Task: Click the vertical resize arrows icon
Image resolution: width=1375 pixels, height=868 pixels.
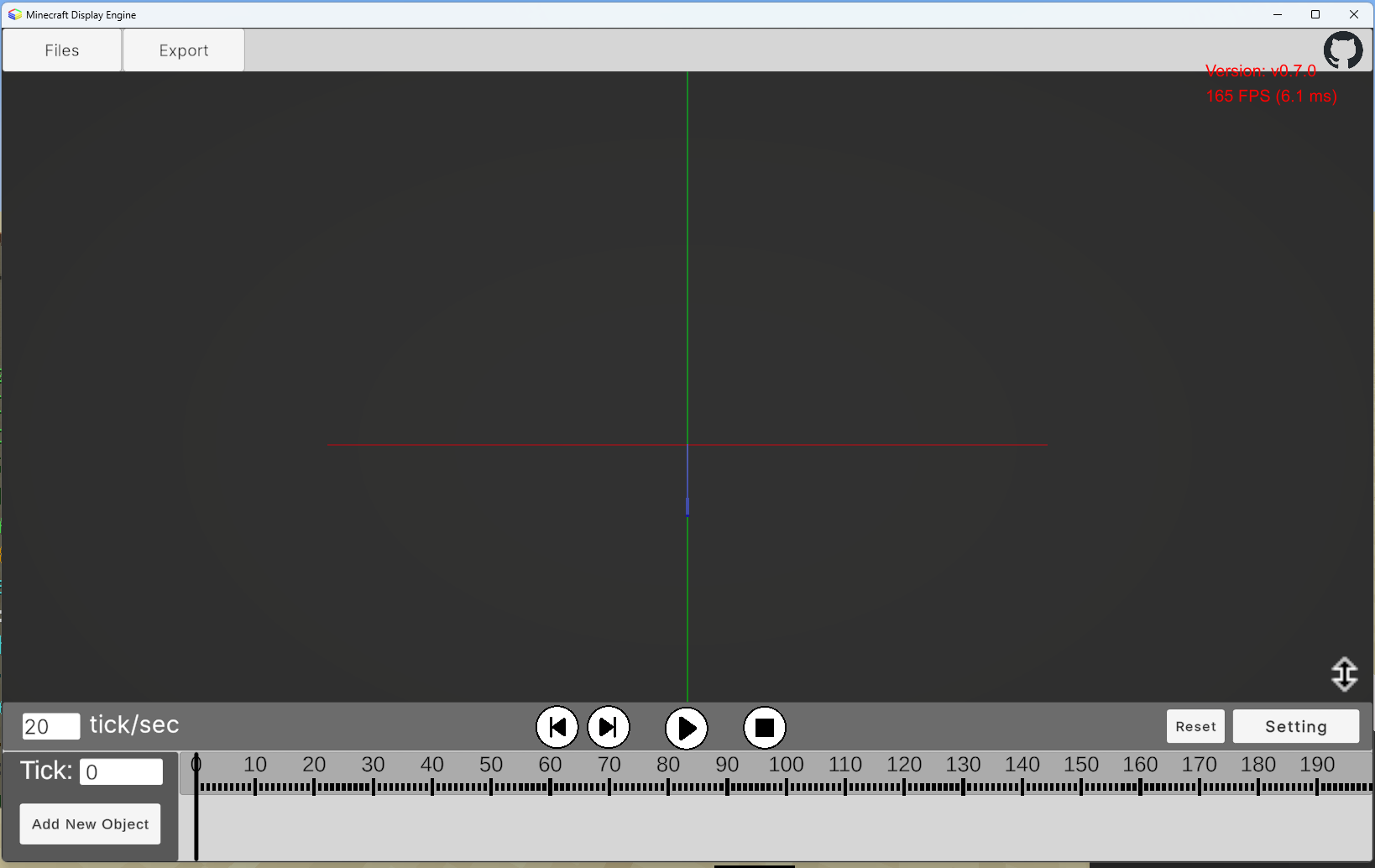Action: pos(1345,674)
